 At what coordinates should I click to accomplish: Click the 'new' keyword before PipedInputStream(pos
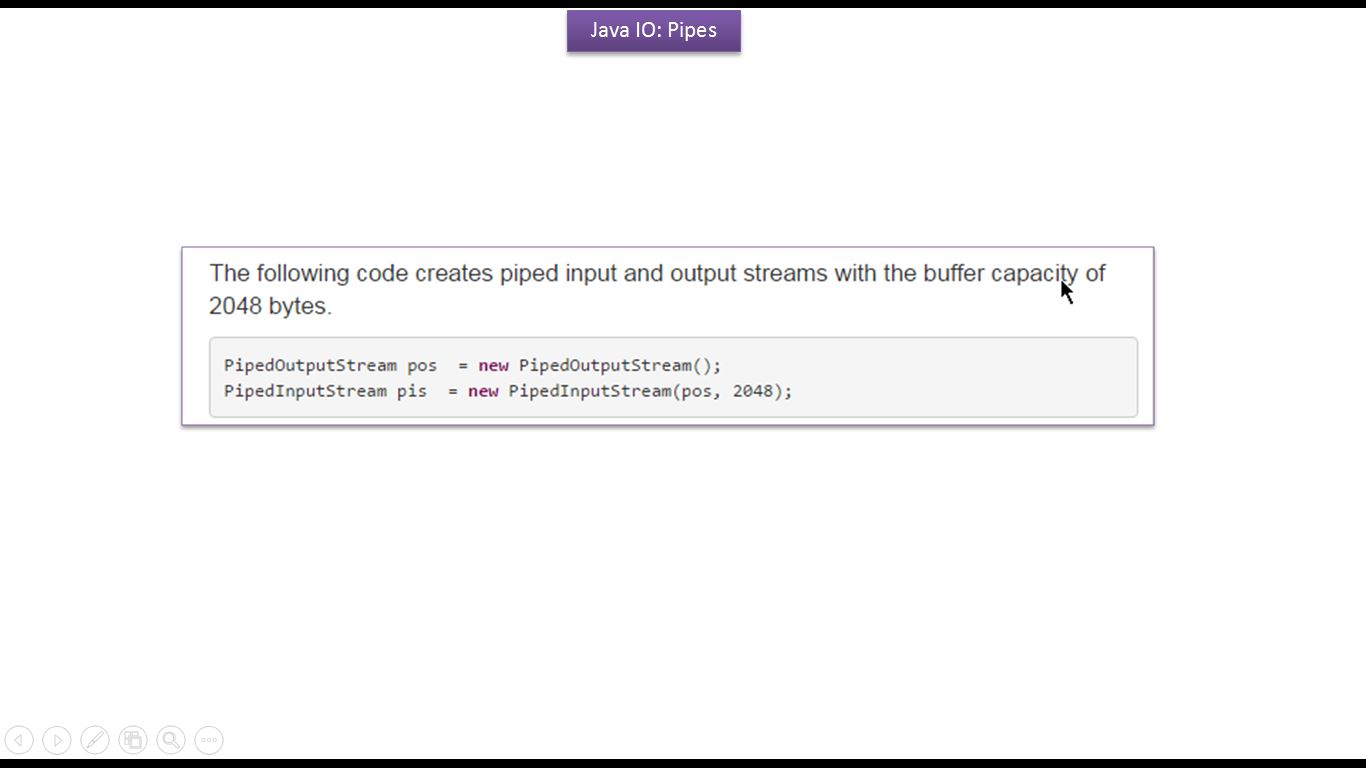tap(483, 391)
